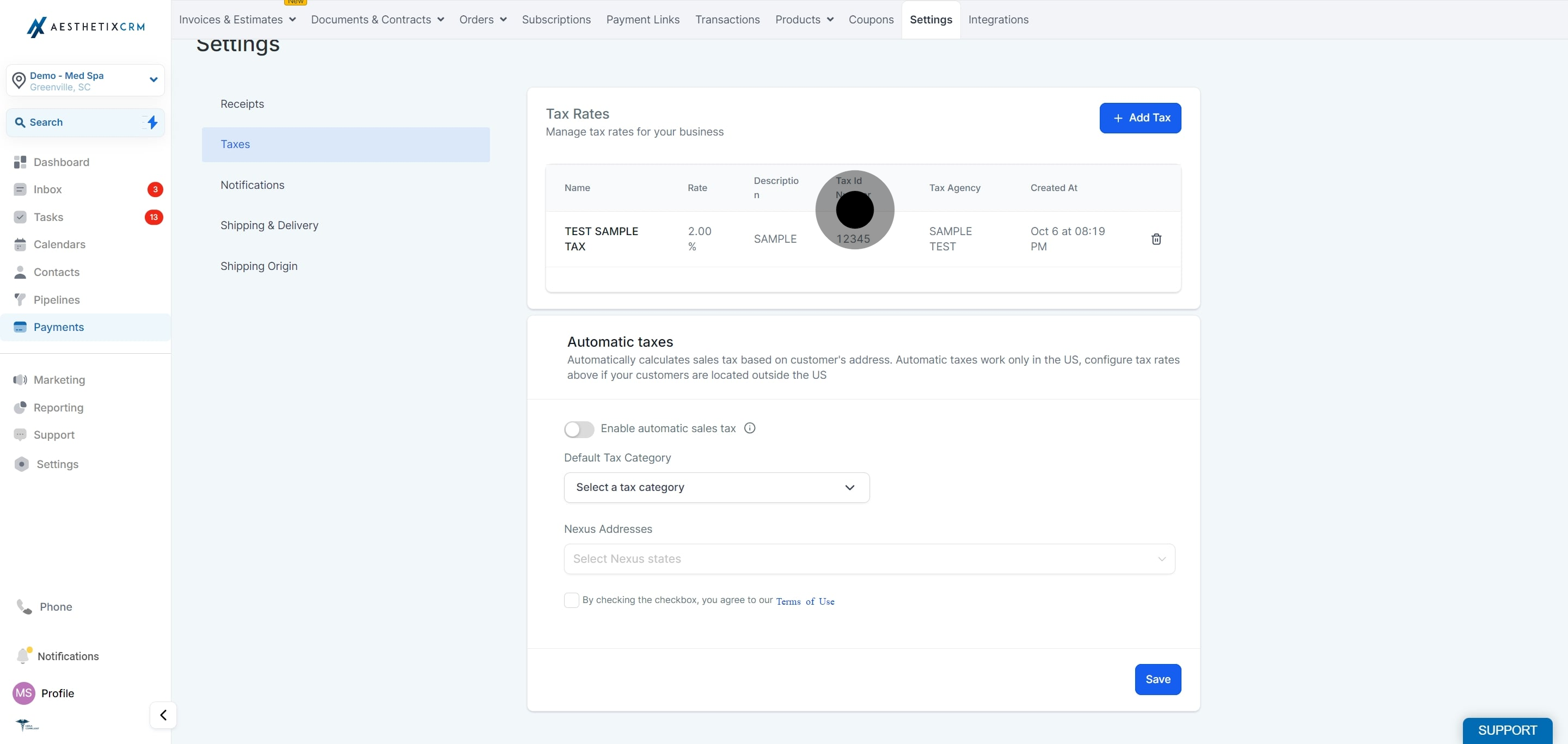Viewport: 1568px width, 744px height.
Task: Check the Terms of Use agreement checkbox
Action: click(x=572, y=600)
